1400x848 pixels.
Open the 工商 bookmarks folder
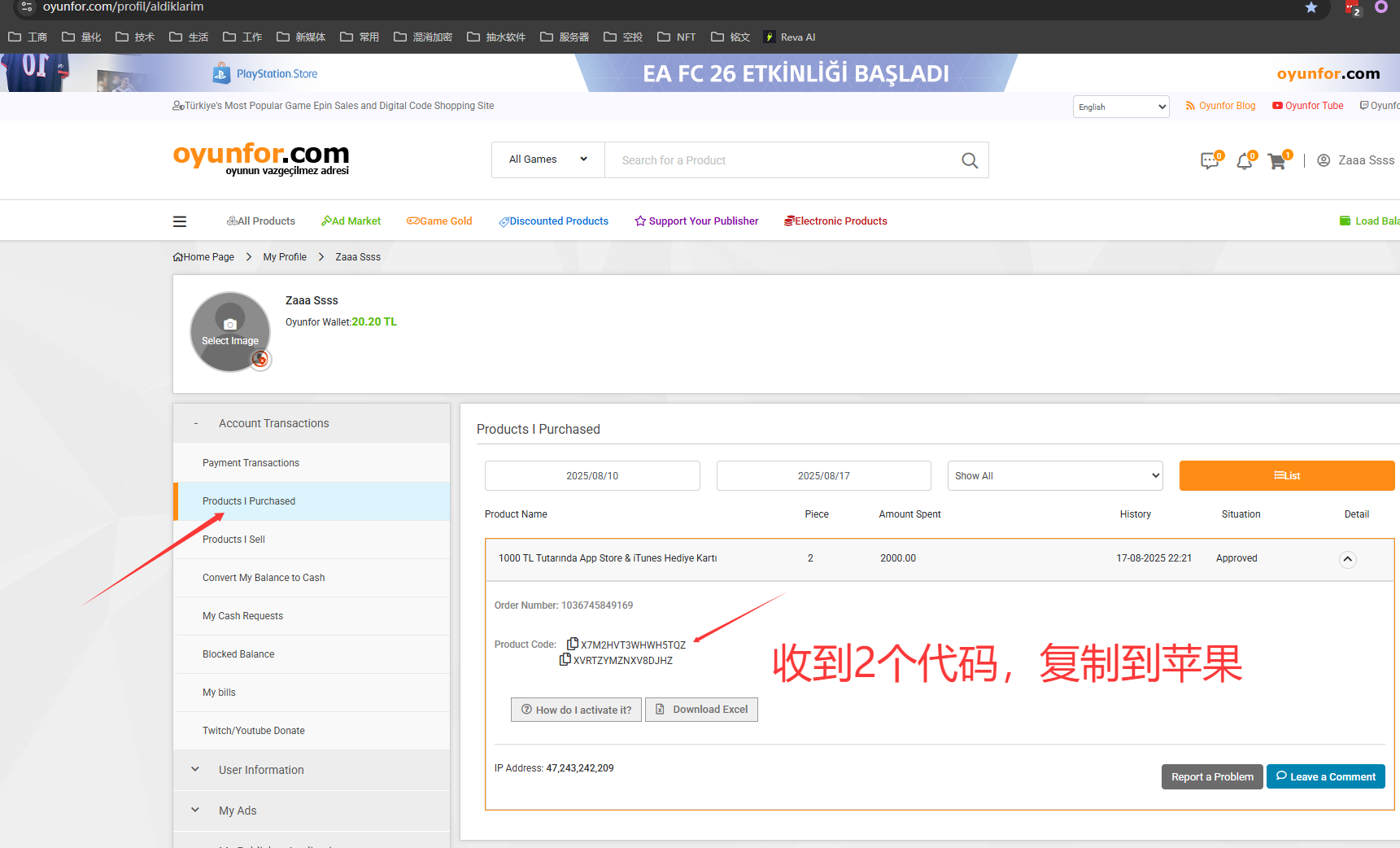[28, 37]
